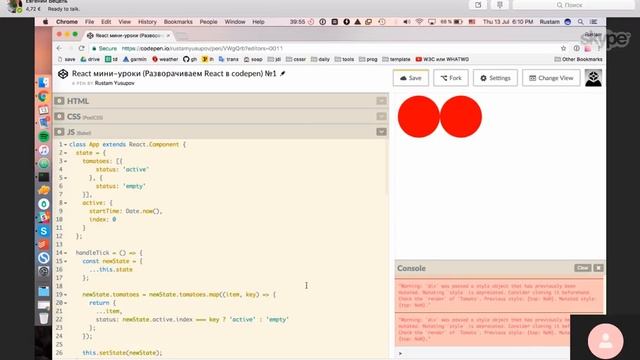
Task: Clear the Console output
Action: pos(582,268)
